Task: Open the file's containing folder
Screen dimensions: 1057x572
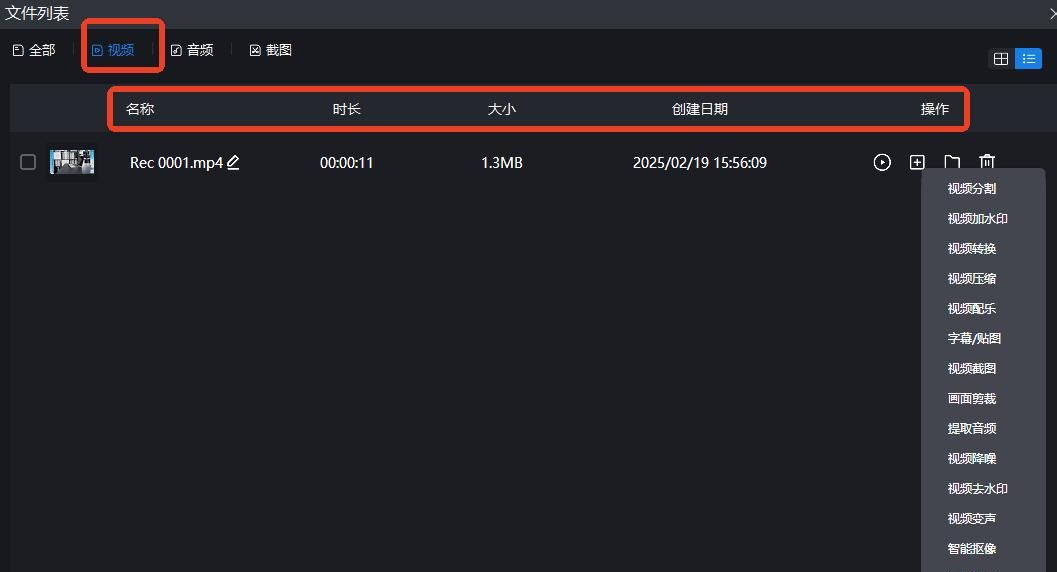Action: pos(952,161)
